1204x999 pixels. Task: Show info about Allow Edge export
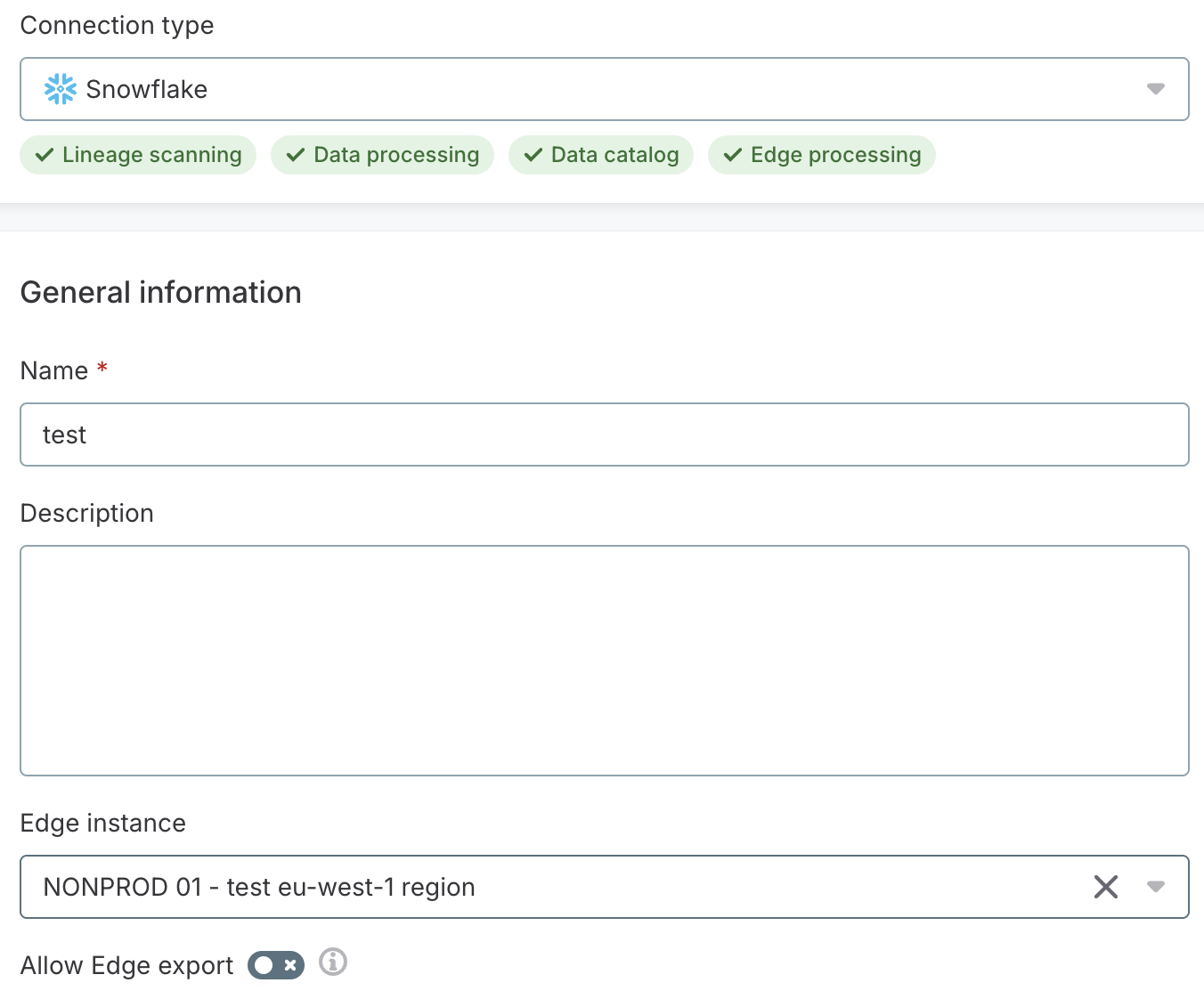tap(333, 962)
